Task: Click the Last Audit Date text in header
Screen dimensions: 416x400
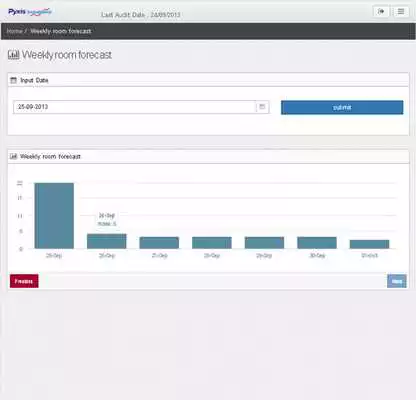Action: (140, 15)
